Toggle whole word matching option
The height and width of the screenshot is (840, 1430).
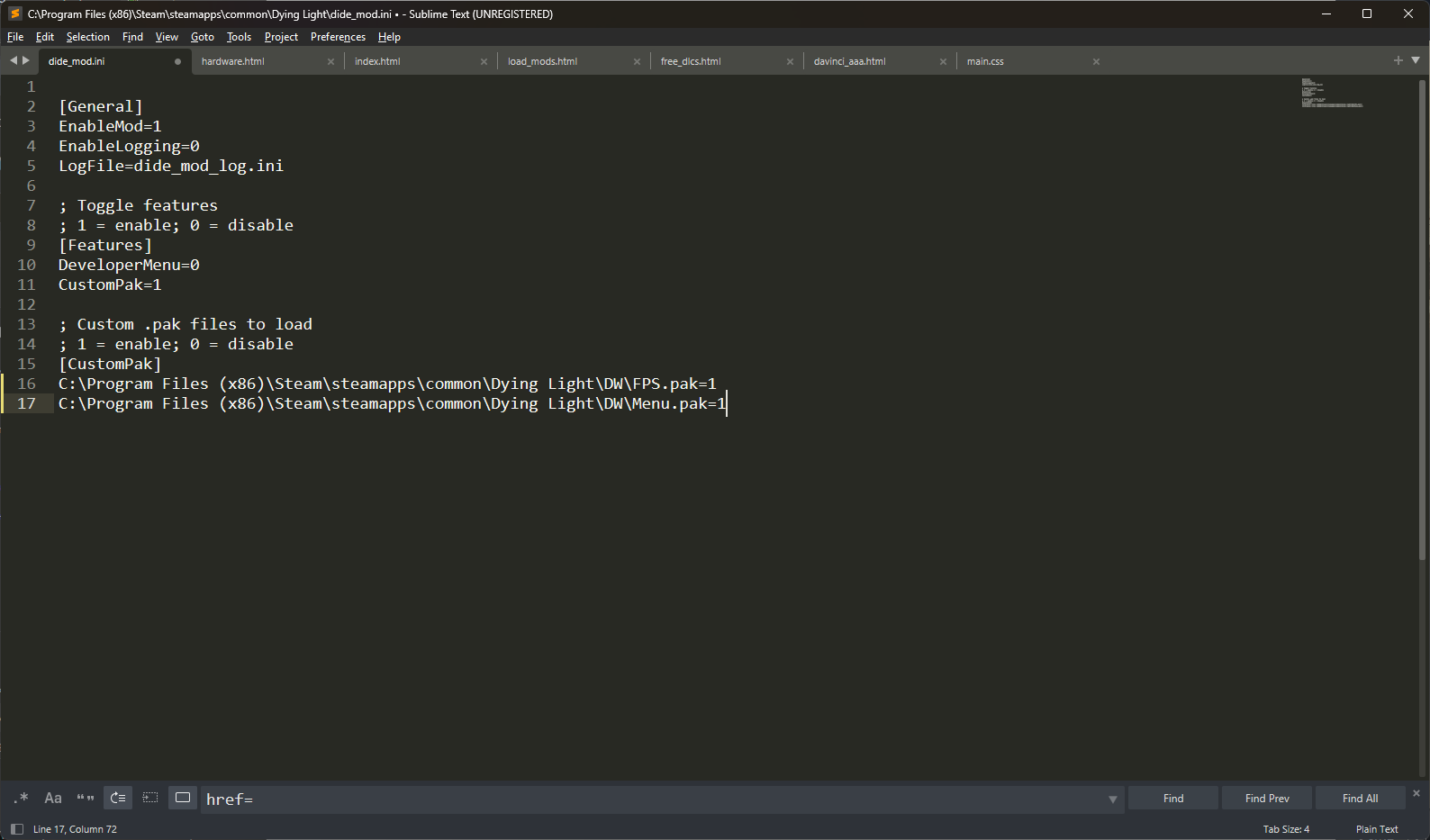click(86, 798)
